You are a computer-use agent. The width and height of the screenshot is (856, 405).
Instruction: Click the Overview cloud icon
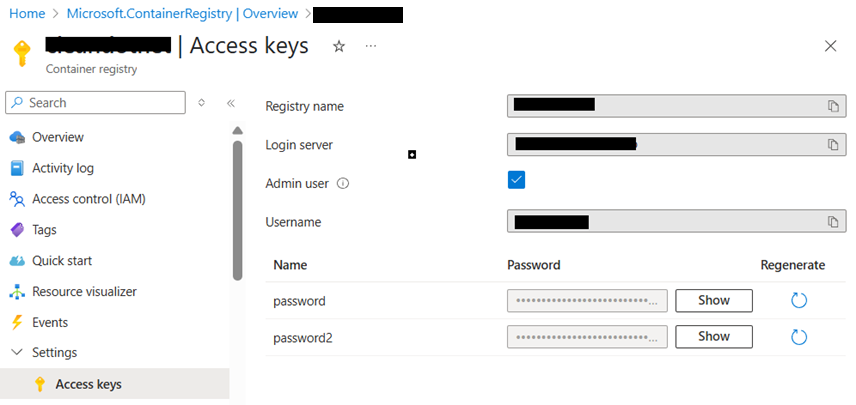point(17,137)
